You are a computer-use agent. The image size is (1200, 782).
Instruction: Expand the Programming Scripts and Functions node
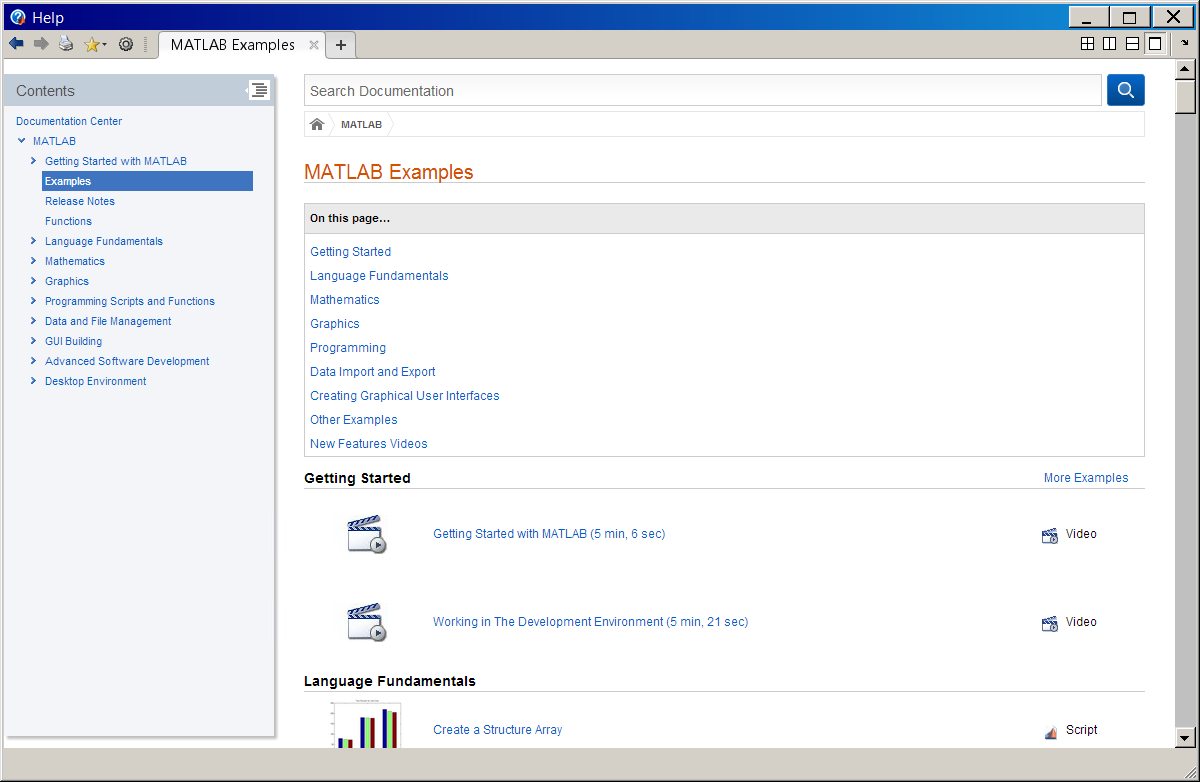34,301
